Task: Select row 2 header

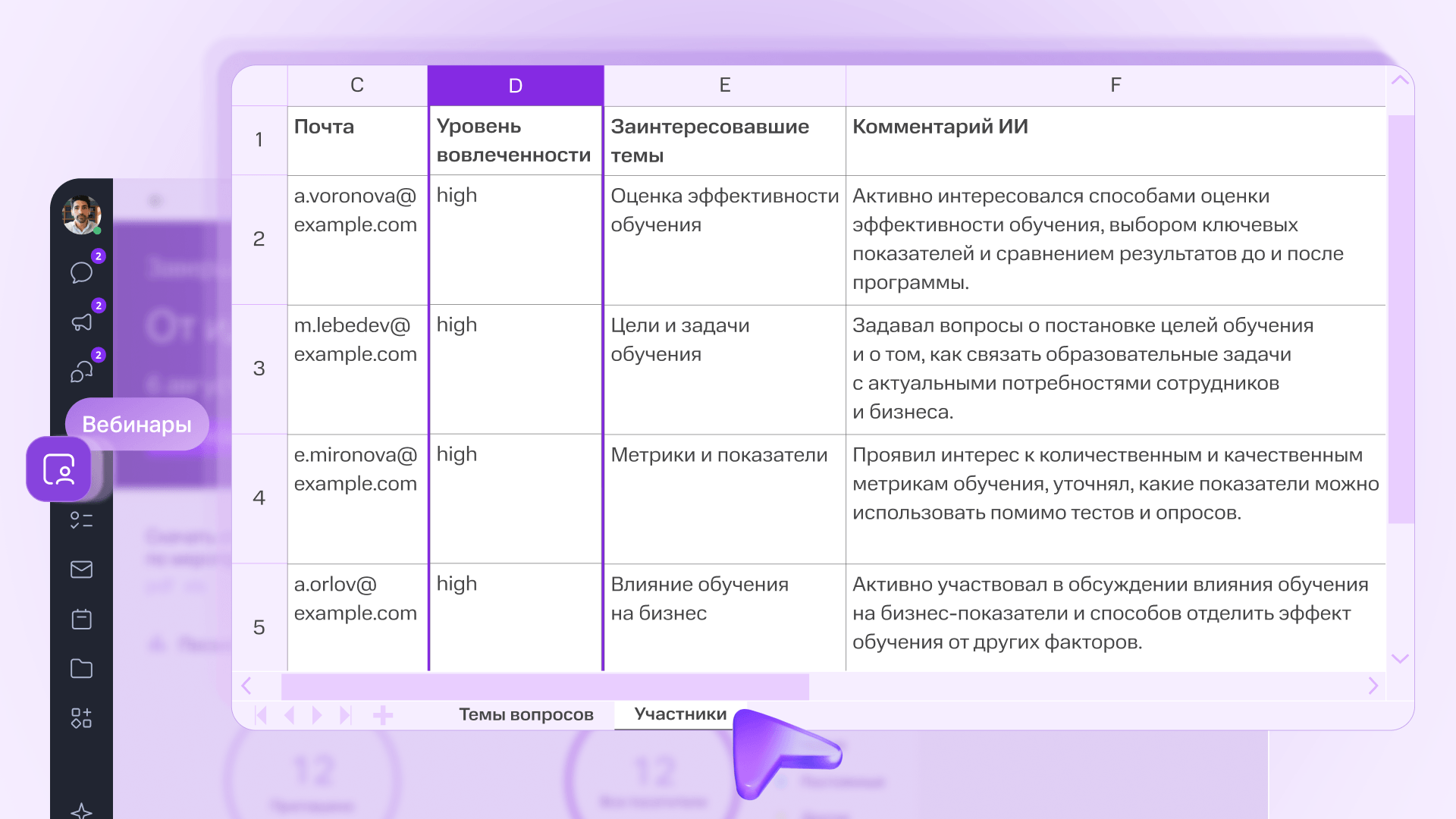Action: coord(259,240)
